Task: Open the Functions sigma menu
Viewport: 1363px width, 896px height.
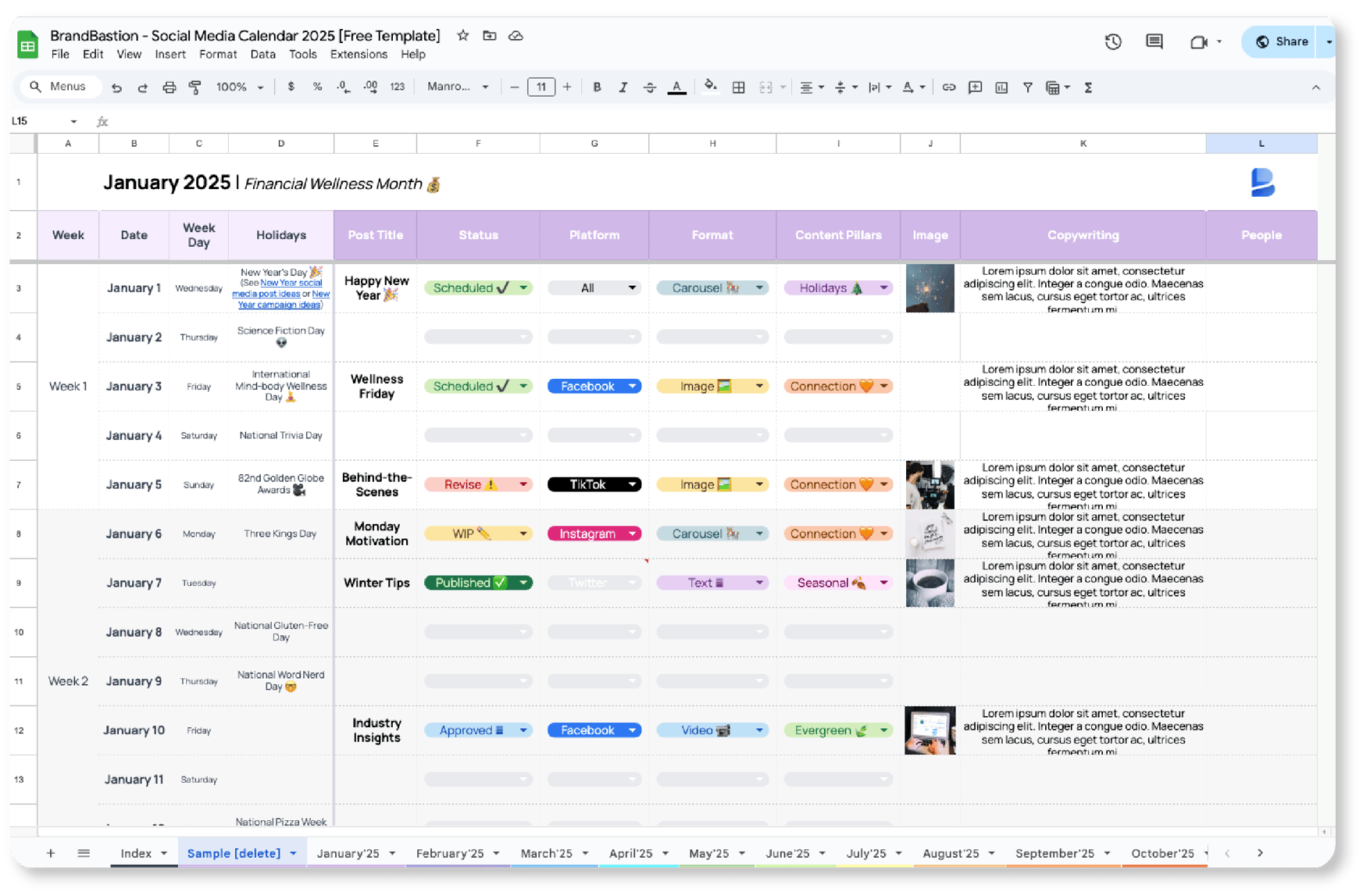Action: click(x=1087, y=87)
